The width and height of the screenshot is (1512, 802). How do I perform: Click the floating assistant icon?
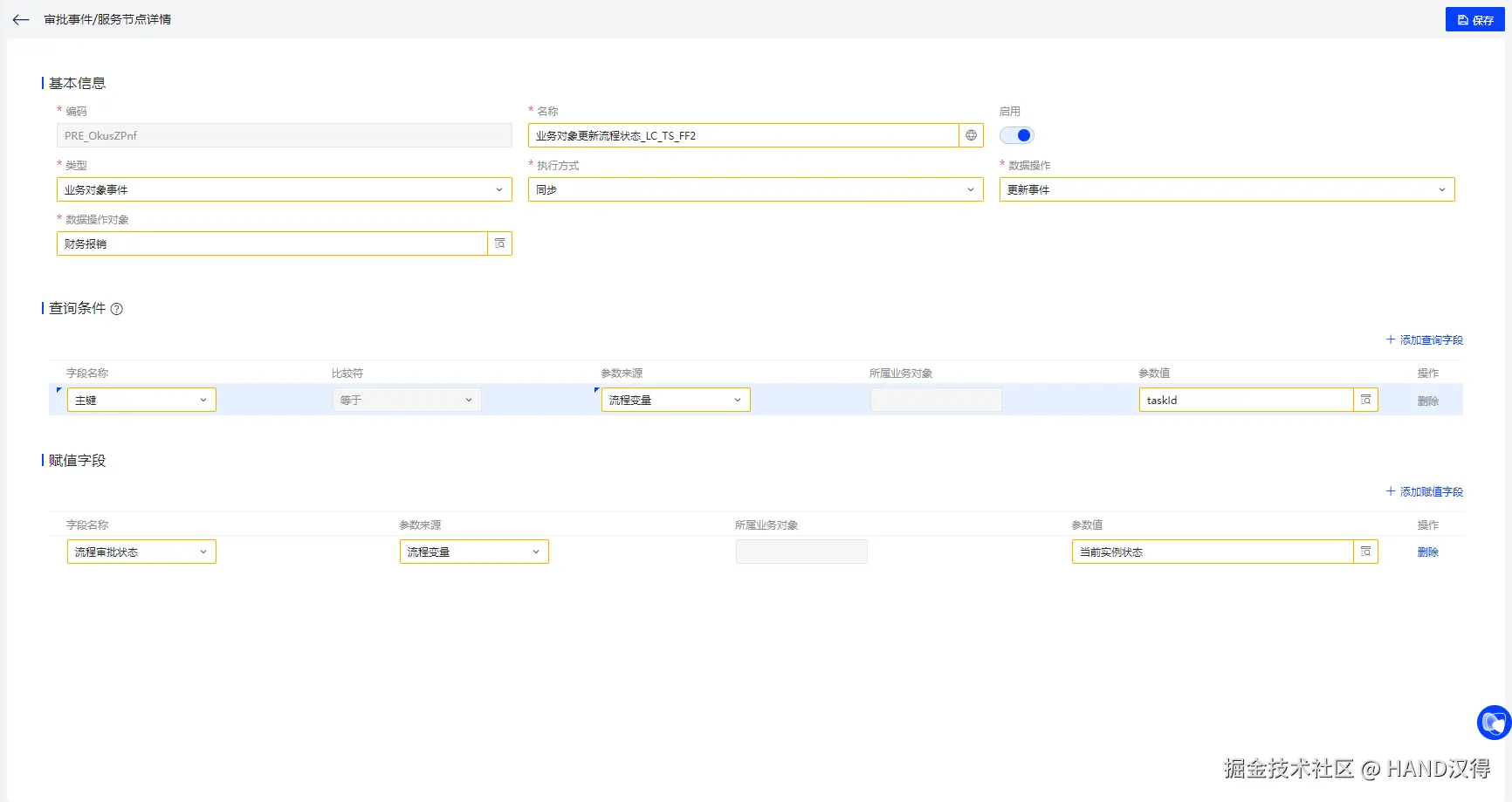click(x=1494, y=723)
